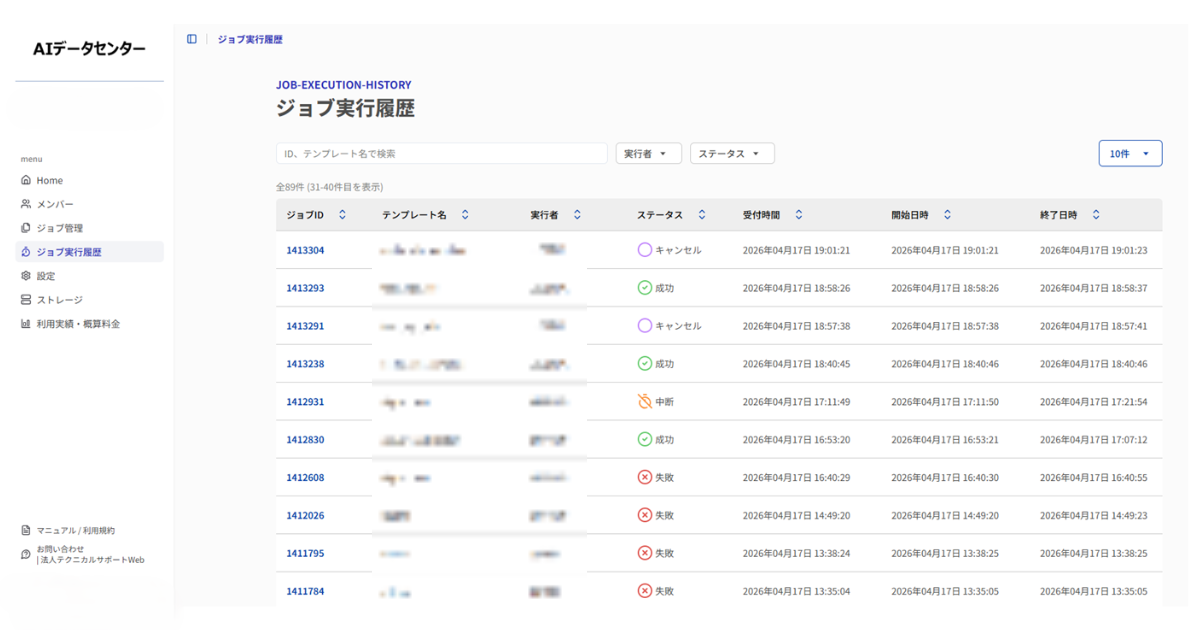The image size is (1200, 630).
Task: Click the JOB-EXECUTION-HISTORY heading label
Action: click(x=343, y=85)
